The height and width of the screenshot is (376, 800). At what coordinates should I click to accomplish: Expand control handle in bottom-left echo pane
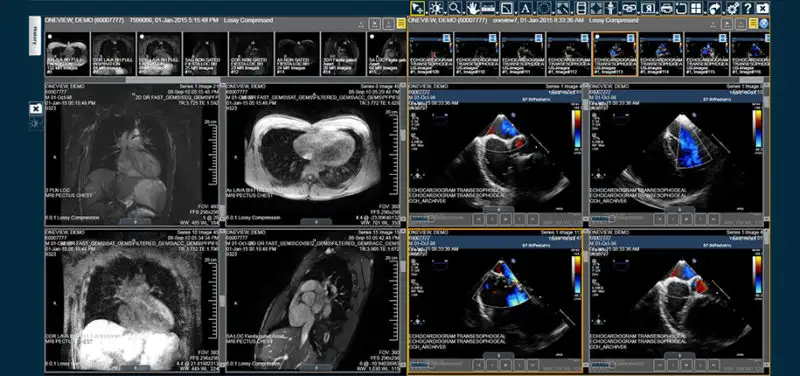point(498,355)
